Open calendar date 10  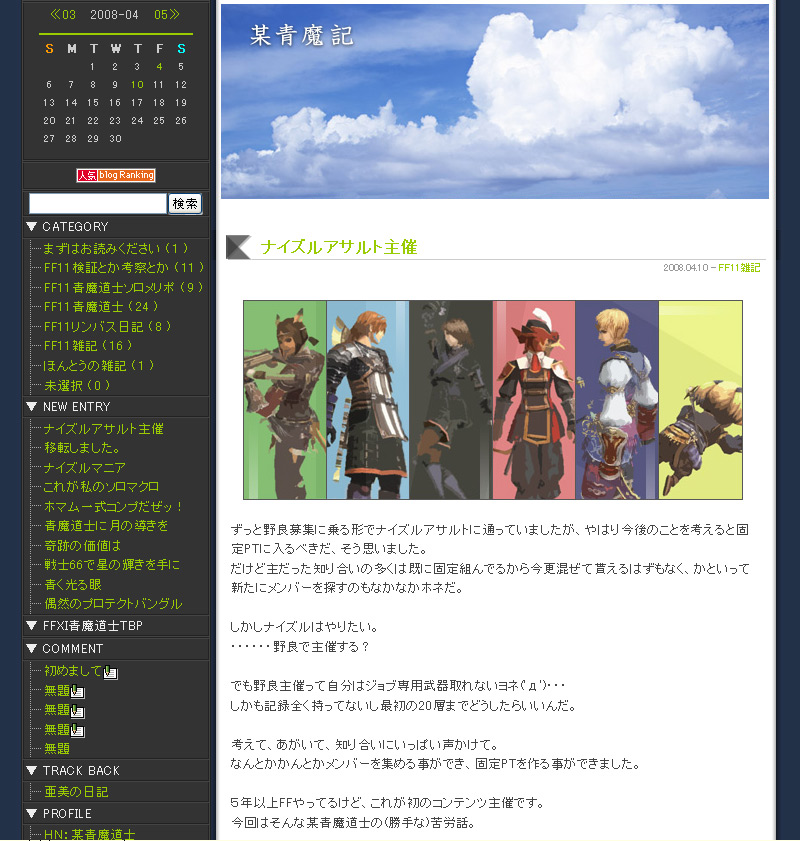click(x=137, y=85)
